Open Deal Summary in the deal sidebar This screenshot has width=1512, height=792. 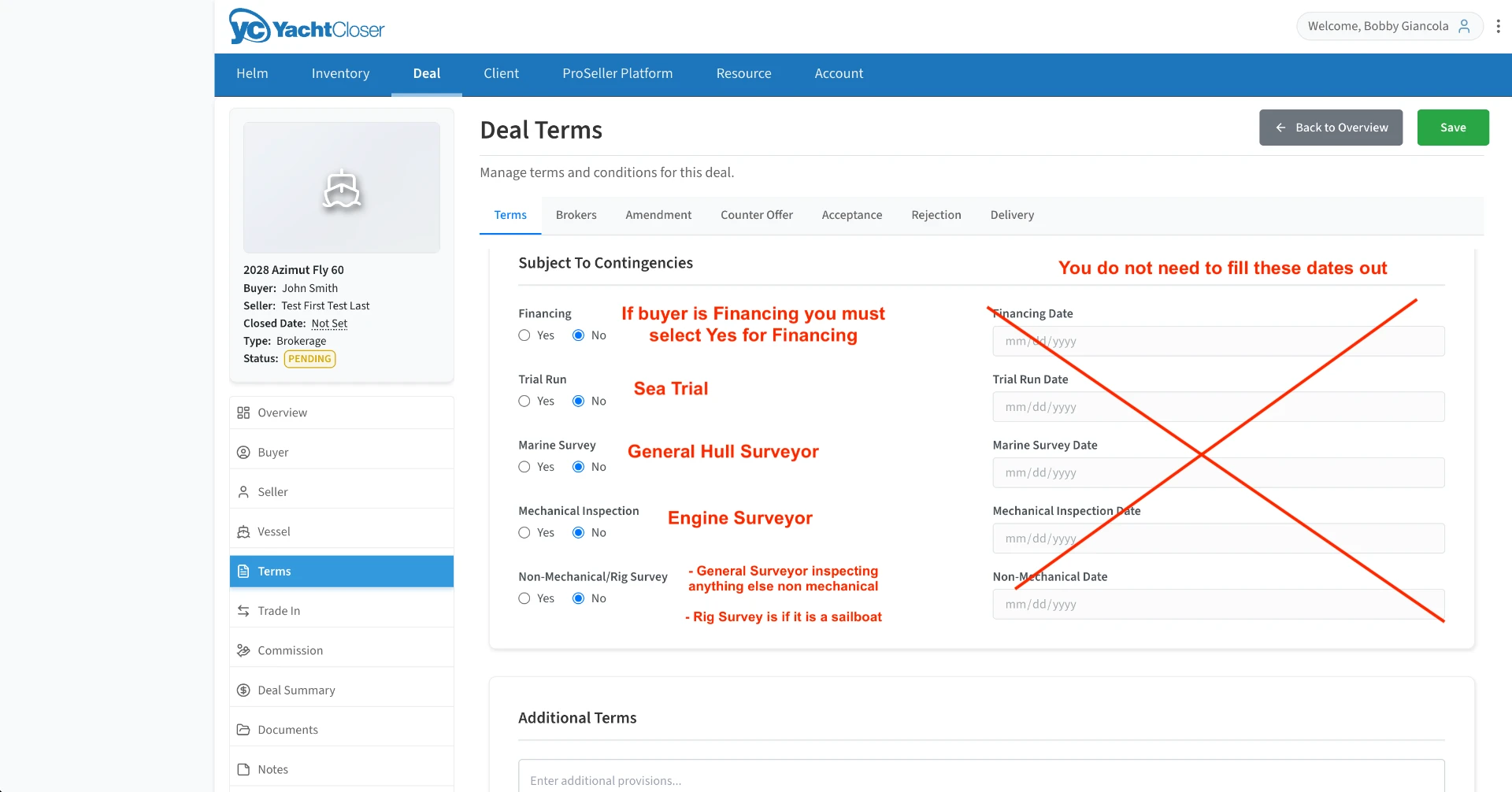coord(342,690)
